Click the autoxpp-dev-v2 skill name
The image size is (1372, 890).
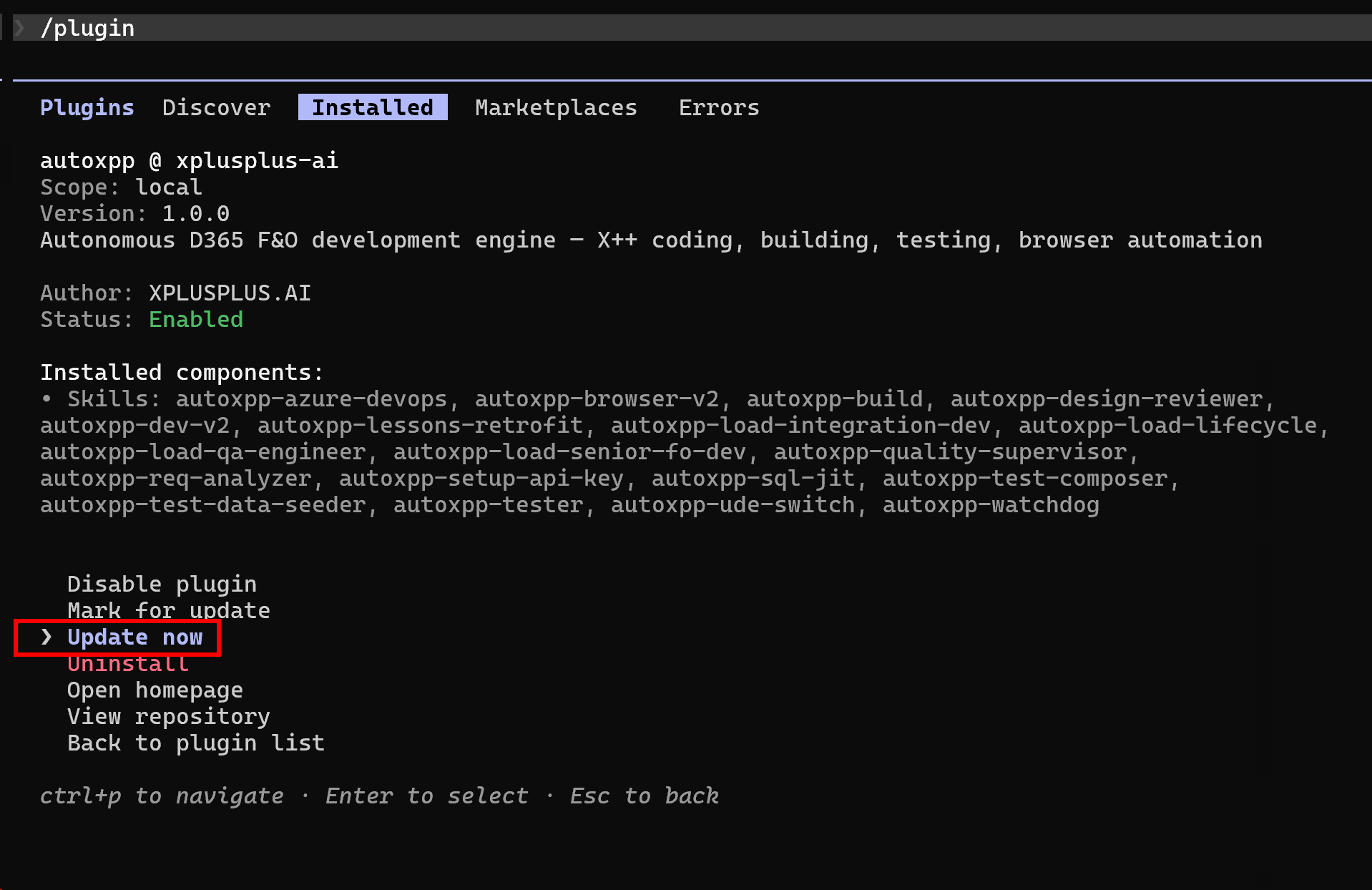134,425
